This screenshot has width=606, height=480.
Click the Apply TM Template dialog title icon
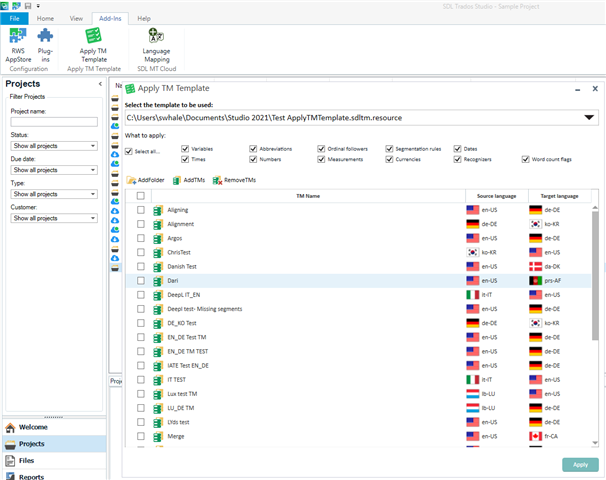click(130, 89)
